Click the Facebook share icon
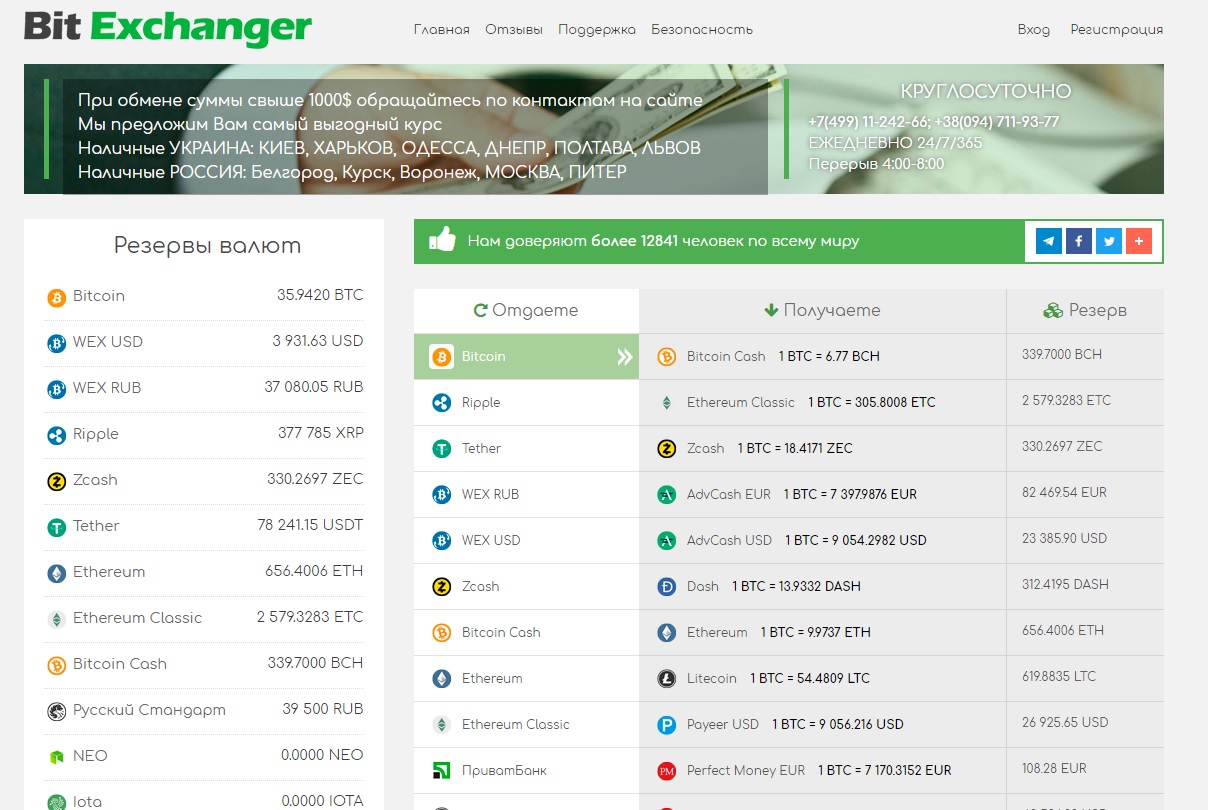Image resolution: width=1208 pixels, height=810 pixels. pyautogui.click(x=1079, y=241)
